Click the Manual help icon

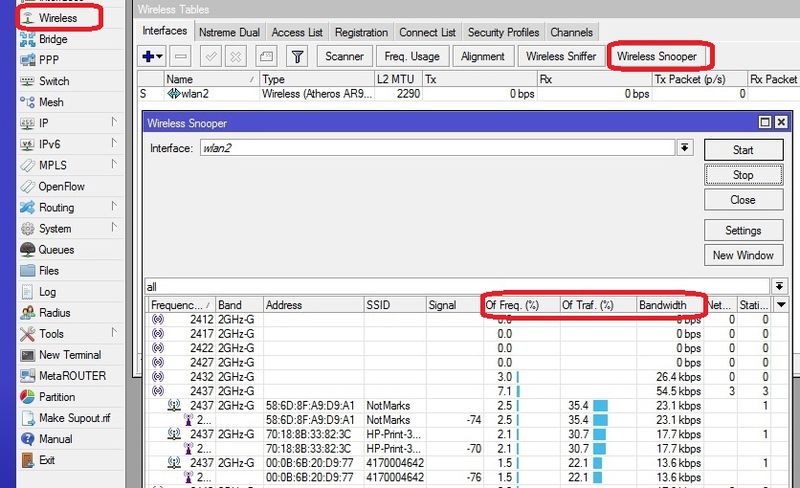click(28, 439)
